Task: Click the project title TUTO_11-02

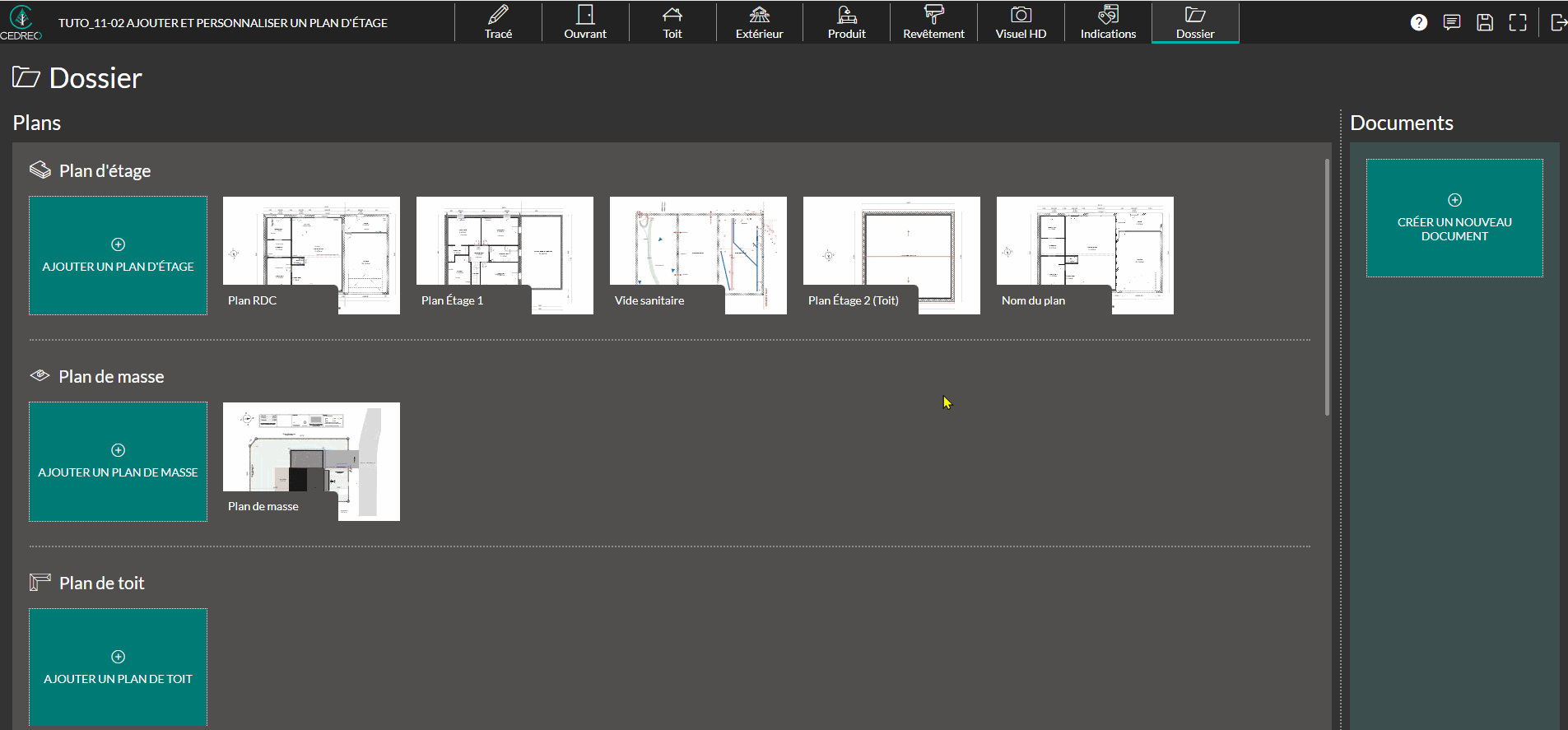Action: tap(222, 23)
